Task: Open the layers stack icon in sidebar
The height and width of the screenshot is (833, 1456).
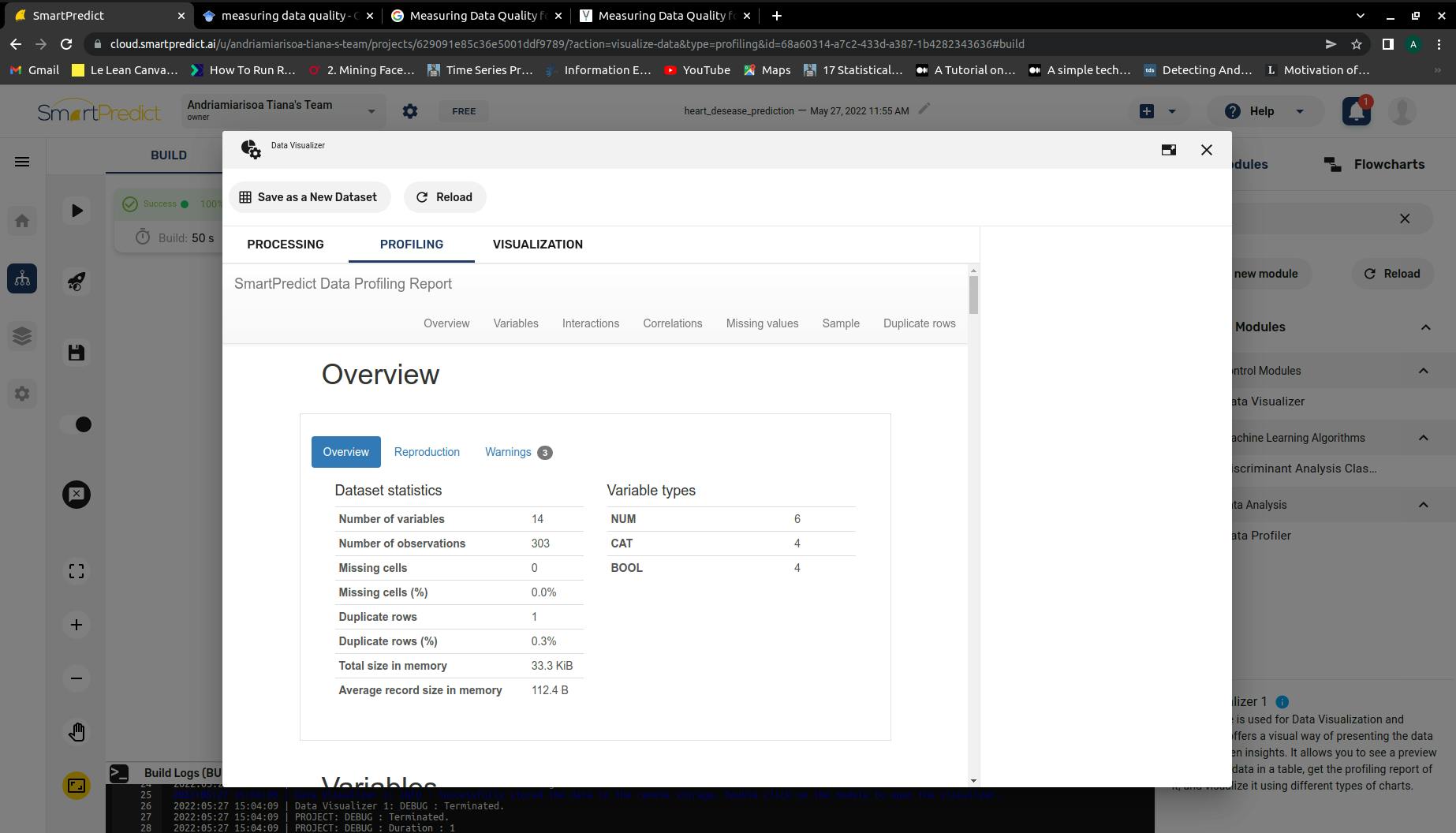Action: 22,336
